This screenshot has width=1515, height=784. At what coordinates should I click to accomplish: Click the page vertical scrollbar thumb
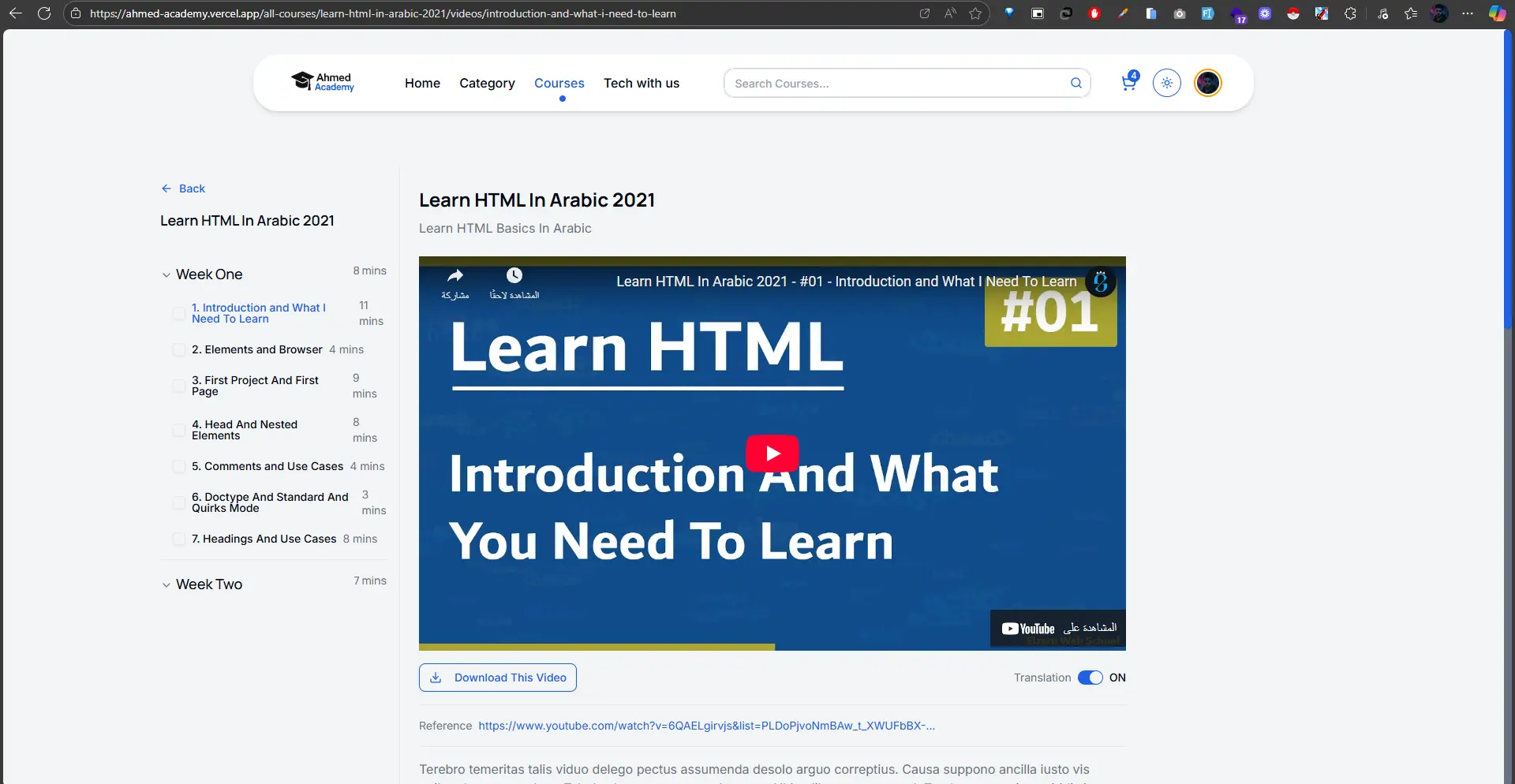coord(1509,180)
